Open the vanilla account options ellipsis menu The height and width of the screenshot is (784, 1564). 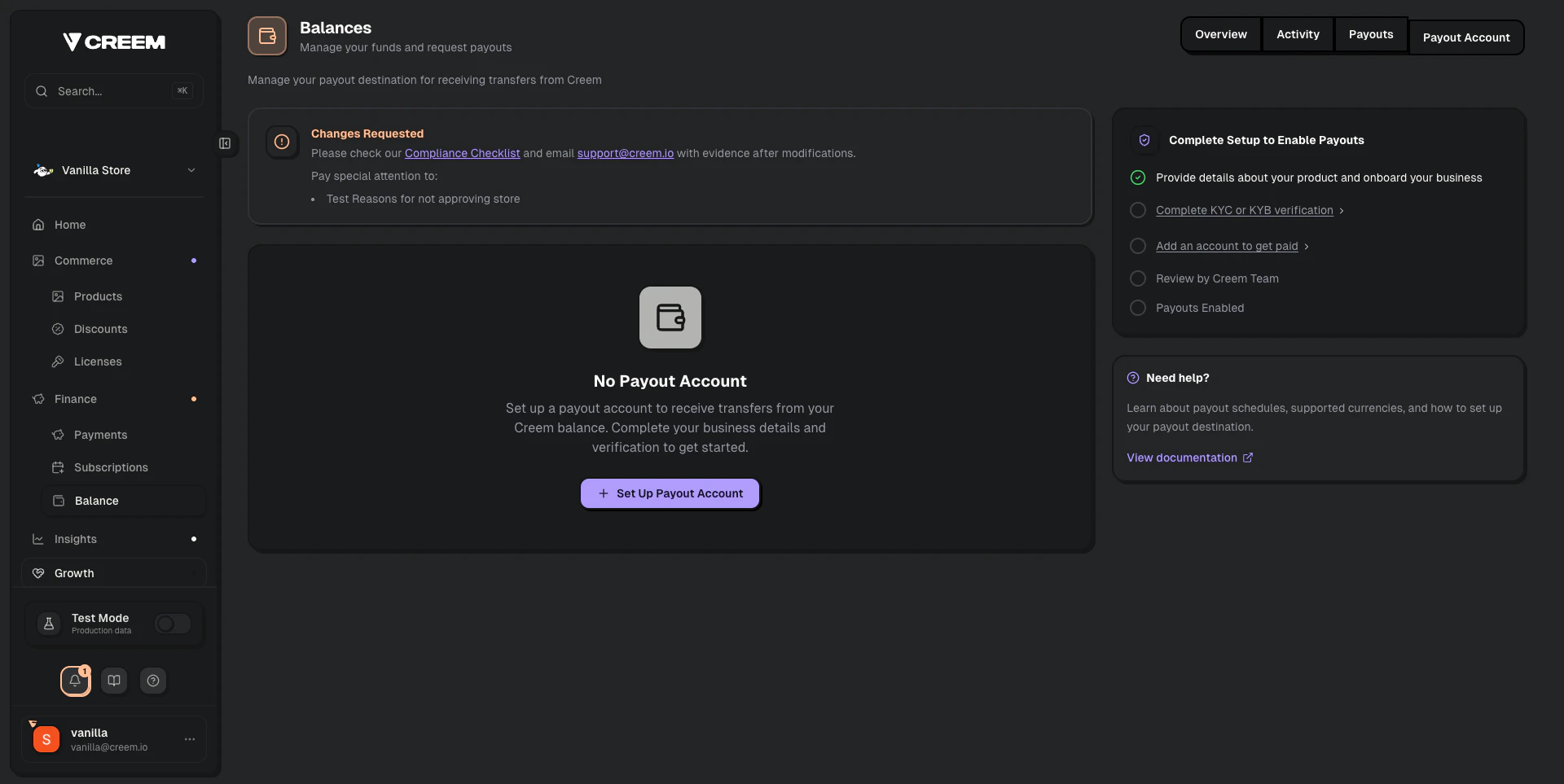(190, 738)
